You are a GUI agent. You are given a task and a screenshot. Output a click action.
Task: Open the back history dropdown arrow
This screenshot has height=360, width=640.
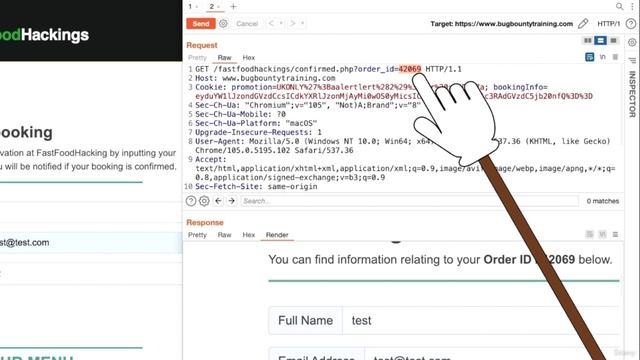click(281, 24)
